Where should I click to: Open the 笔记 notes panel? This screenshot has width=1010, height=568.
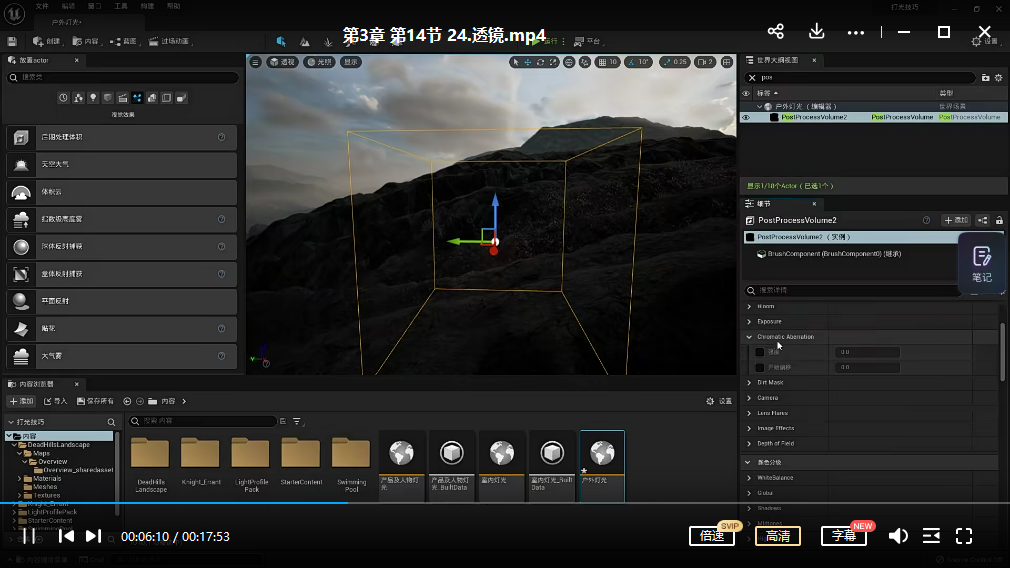pos(982,264)
